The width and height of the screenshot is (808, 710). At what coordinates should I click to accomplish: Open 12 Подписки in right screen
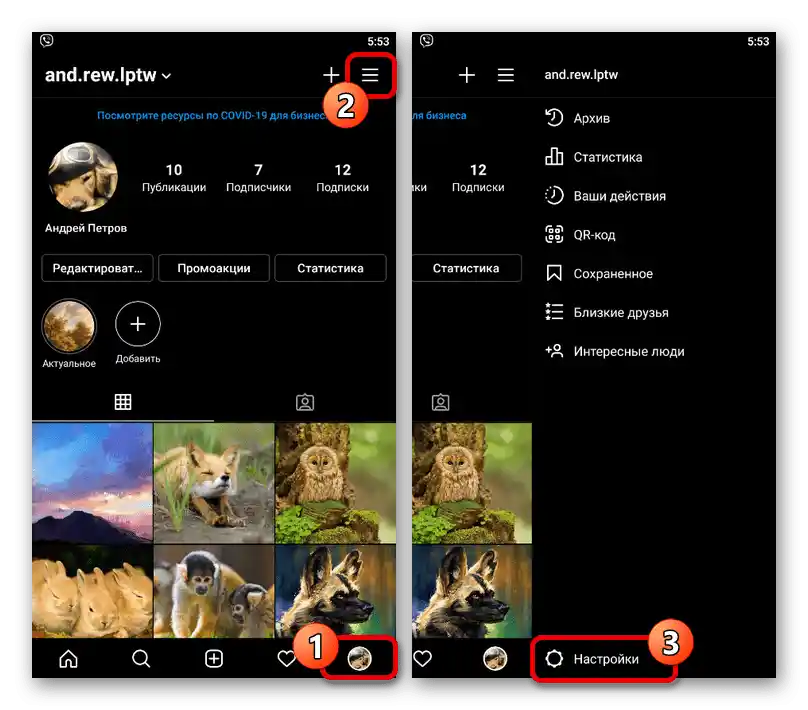click(478, 178)
